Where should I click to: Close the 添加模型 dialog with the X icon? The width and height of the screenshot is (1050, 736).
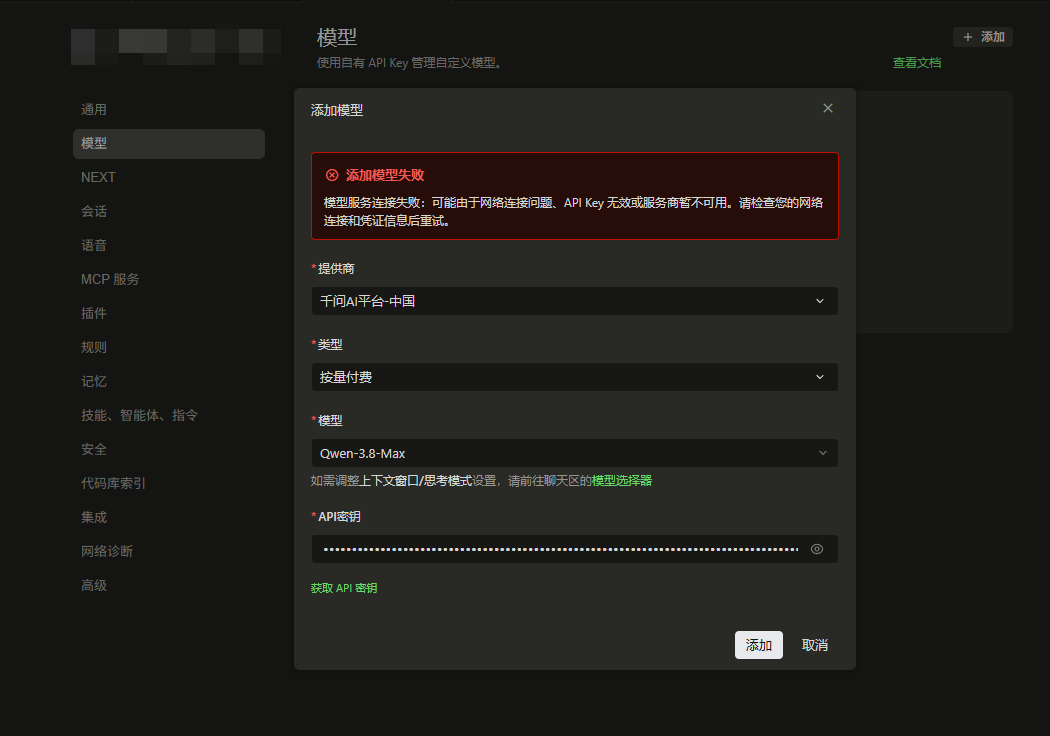point(828,108)
